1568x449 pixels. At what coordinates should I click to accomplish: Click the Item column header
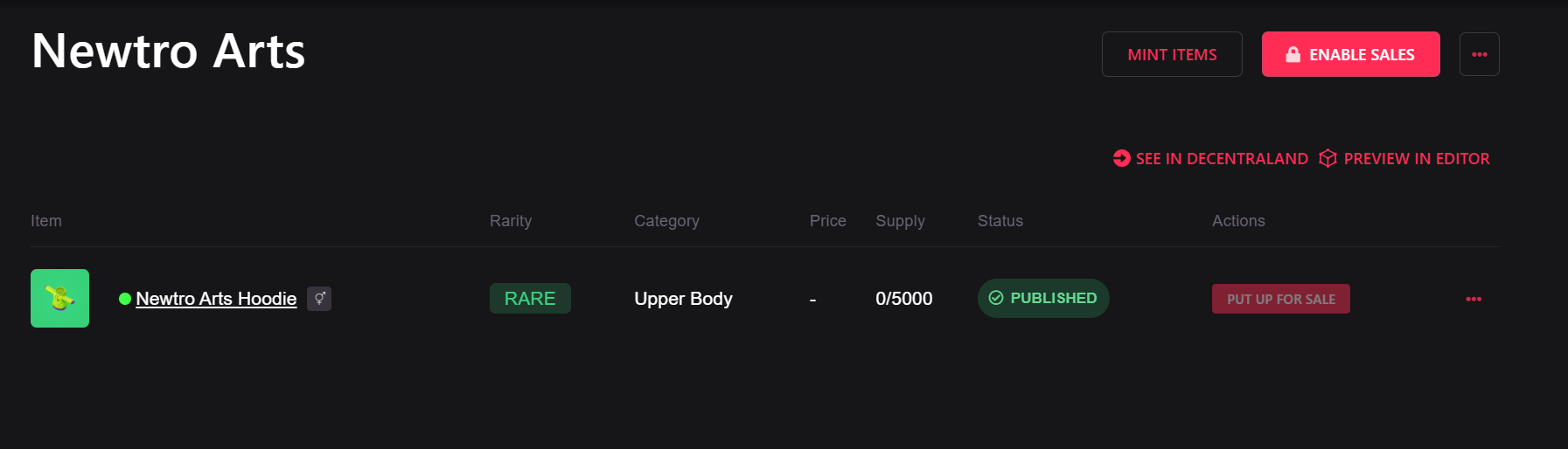coord(46,221)
